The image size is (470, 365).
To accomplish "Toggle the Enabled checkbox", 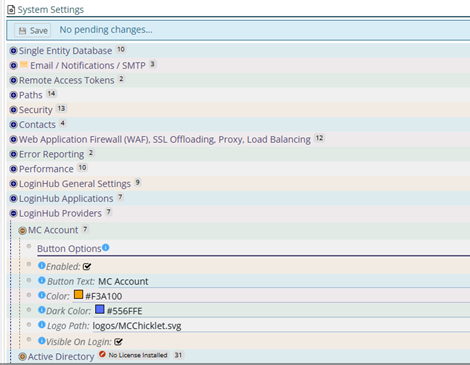I will click(x=87, y=266).
